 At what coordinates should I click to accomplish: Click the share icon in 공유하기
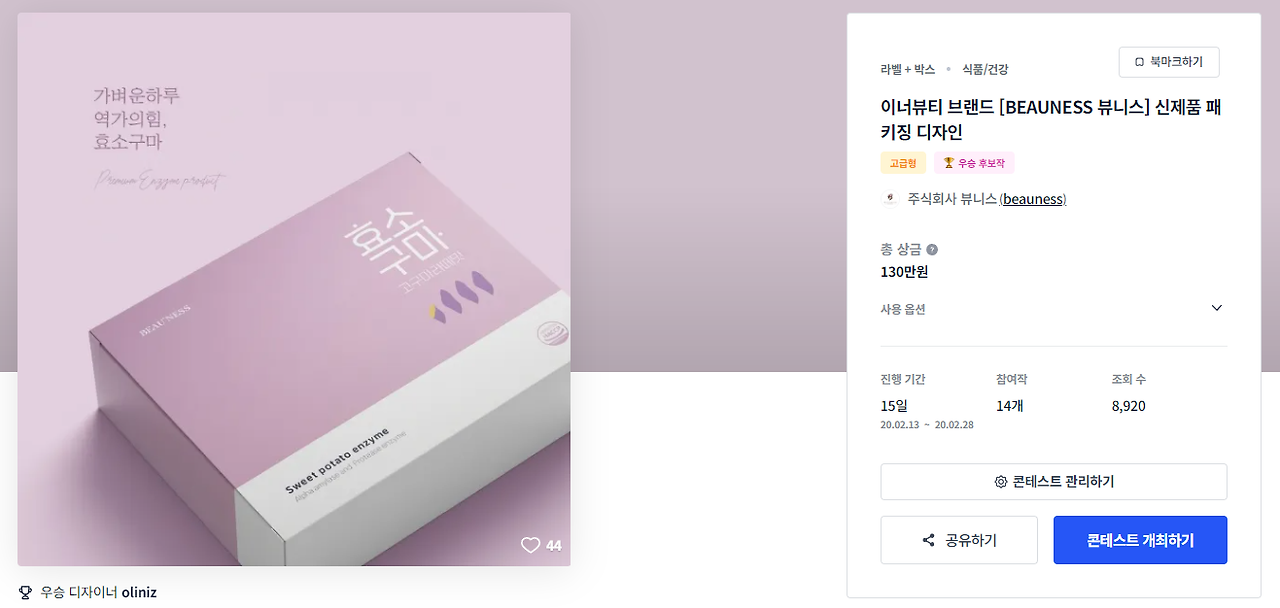929,541
